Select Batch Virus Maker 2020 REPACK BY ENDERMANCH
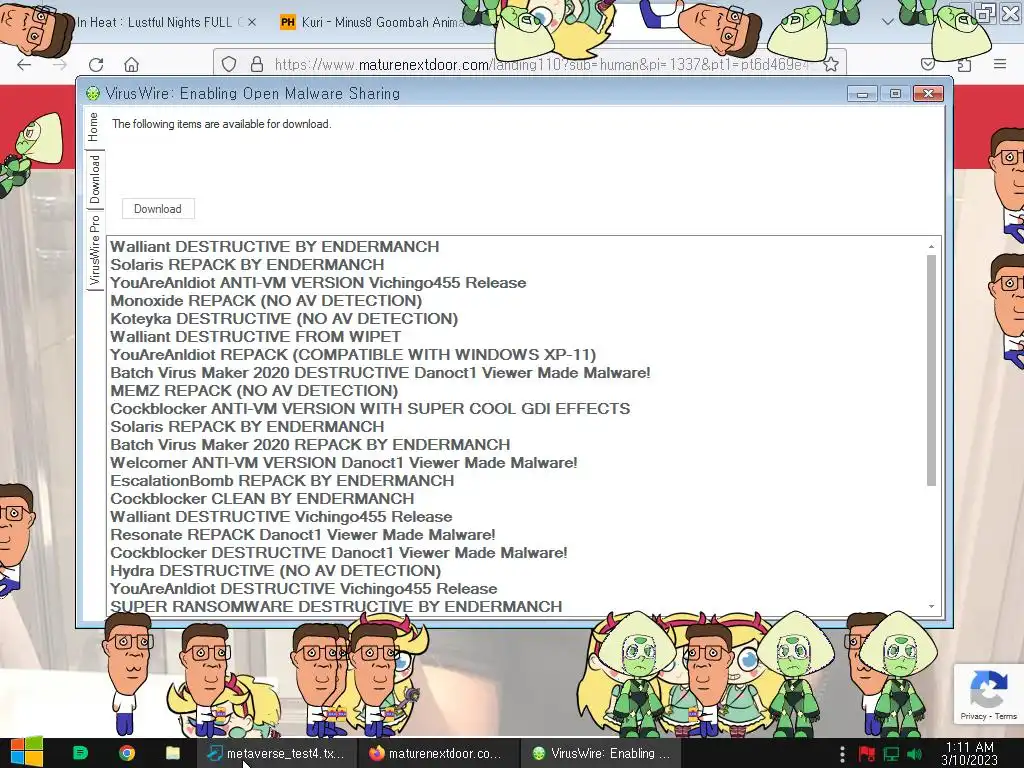The width and height of the screenshot is (1024, 768). [310, 445]
